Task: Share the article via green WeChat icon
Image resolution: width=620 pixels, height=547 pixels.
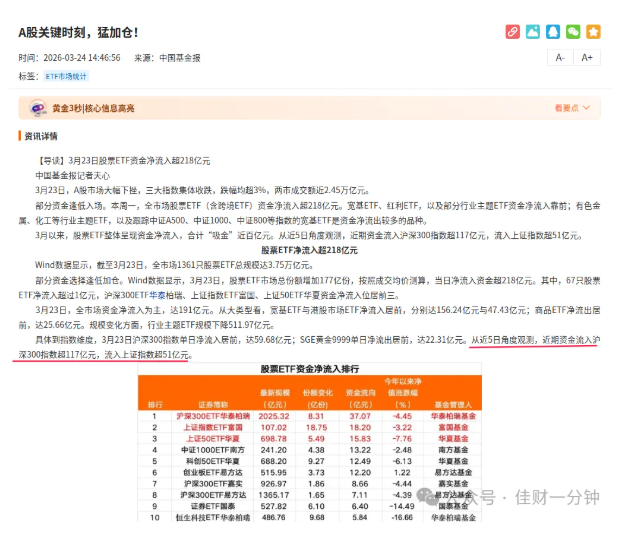Action: [573, 32]
